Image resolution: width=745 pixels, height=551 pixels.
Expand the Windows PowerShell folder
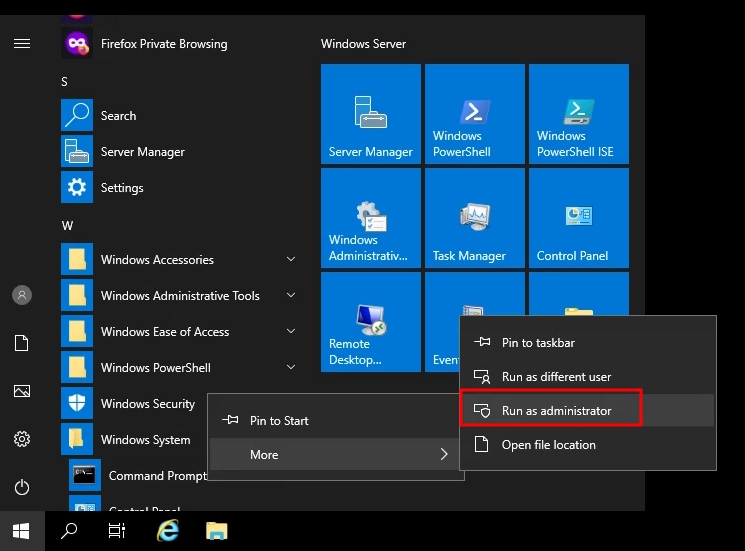[x=291, y=368]
